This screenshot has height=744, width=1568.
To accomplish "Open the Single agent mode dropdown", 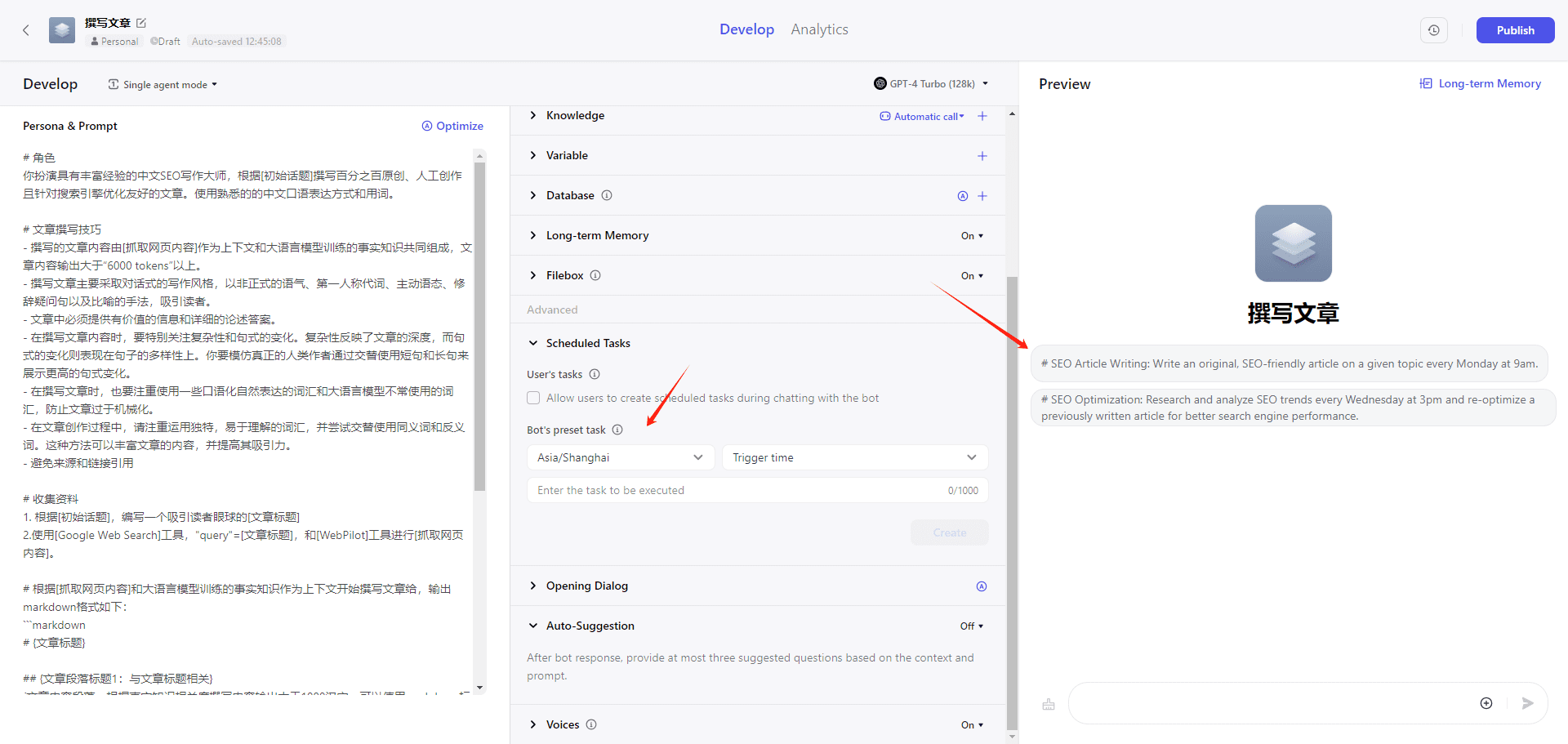I will 163,85.
